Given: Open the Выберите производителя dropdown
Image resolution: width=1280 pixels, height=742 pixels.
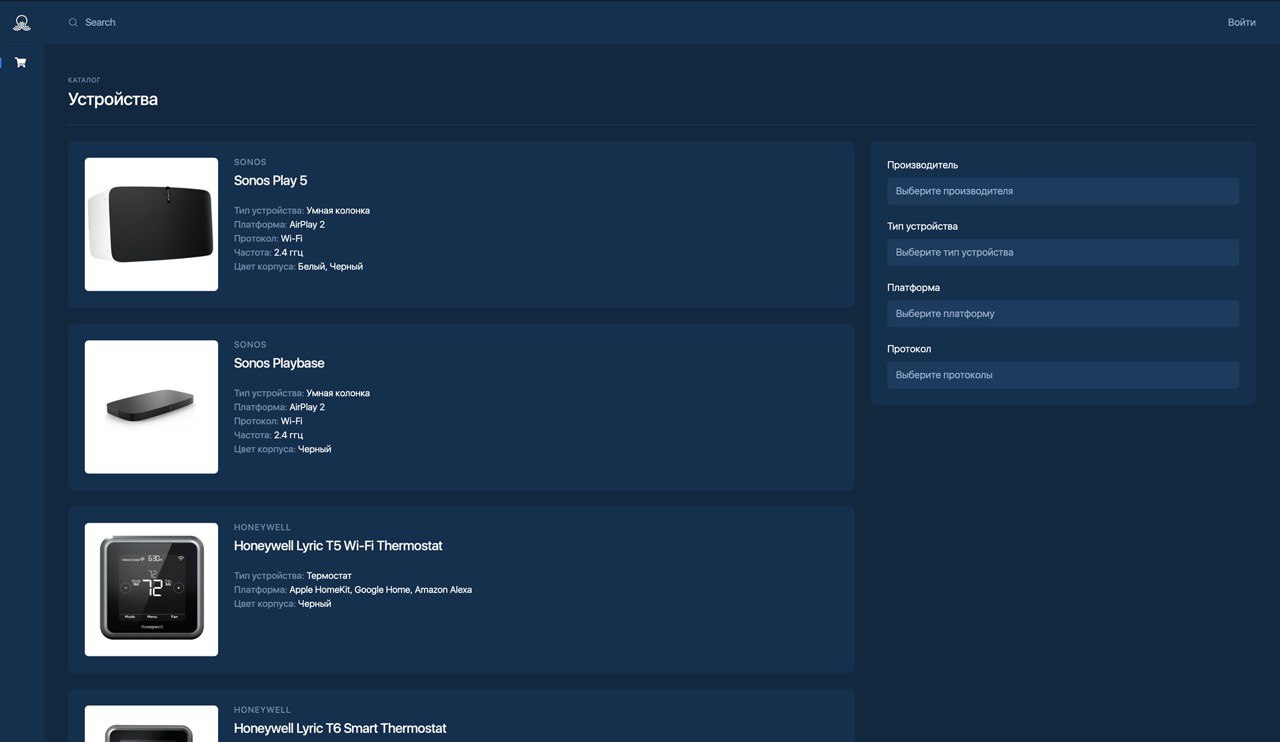Looking at the screenshot, I should (1062, 191).
